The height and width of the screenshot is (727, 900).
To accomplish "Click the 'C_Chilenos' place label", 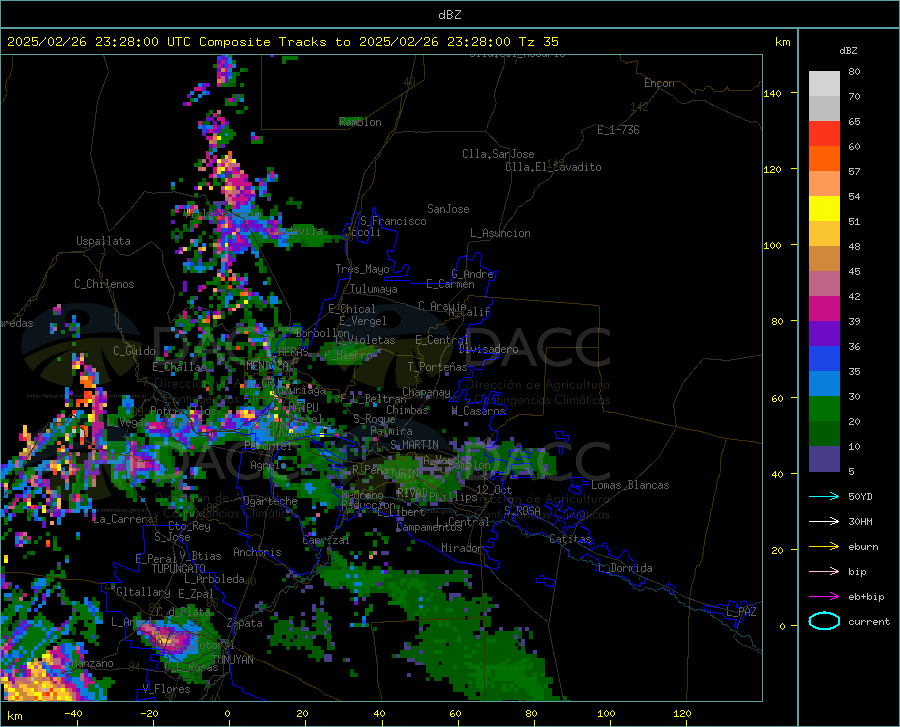I will pyautogui.click(x=104, y=284).
